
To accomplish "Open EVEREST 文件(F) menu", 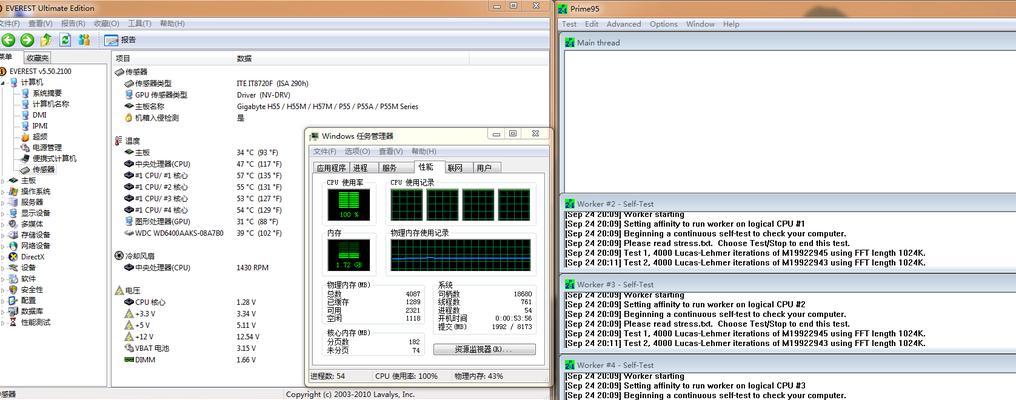I will pyautogui.click(x=9, y=23).
